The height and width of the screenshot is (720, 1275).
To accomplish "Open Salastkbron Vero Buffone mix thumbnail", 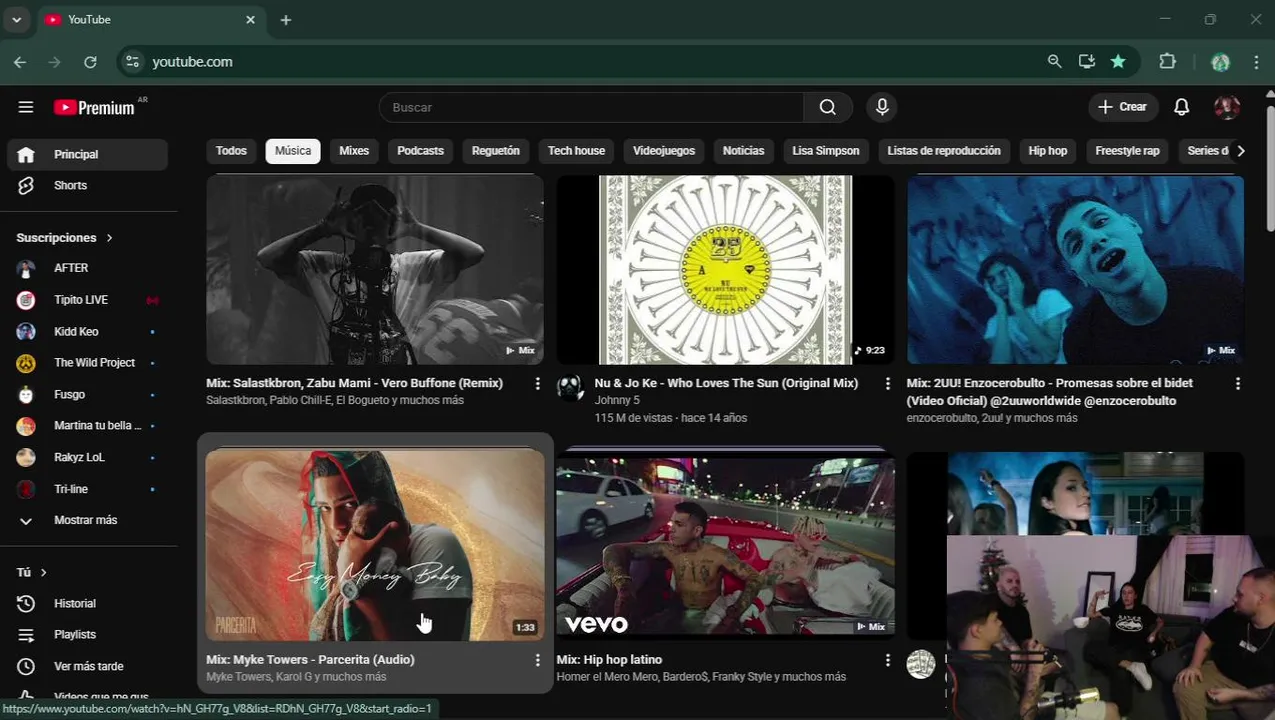I will 375,270.
